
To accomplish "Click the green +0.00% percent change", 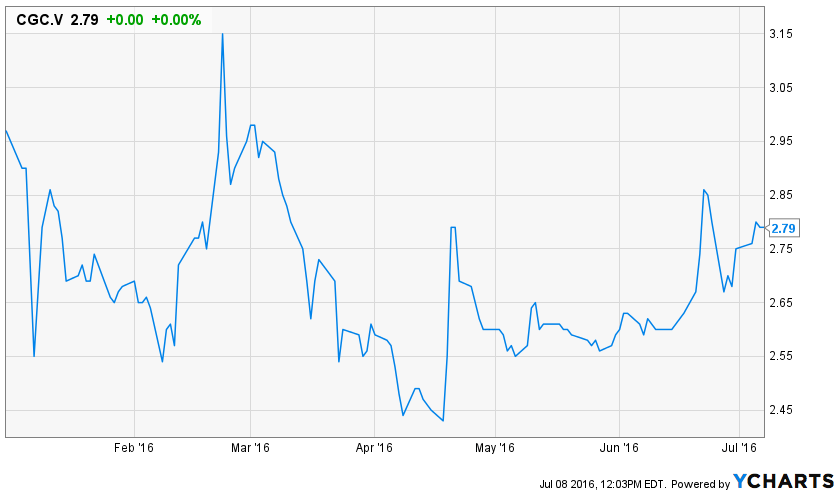I will coord(175,20).
